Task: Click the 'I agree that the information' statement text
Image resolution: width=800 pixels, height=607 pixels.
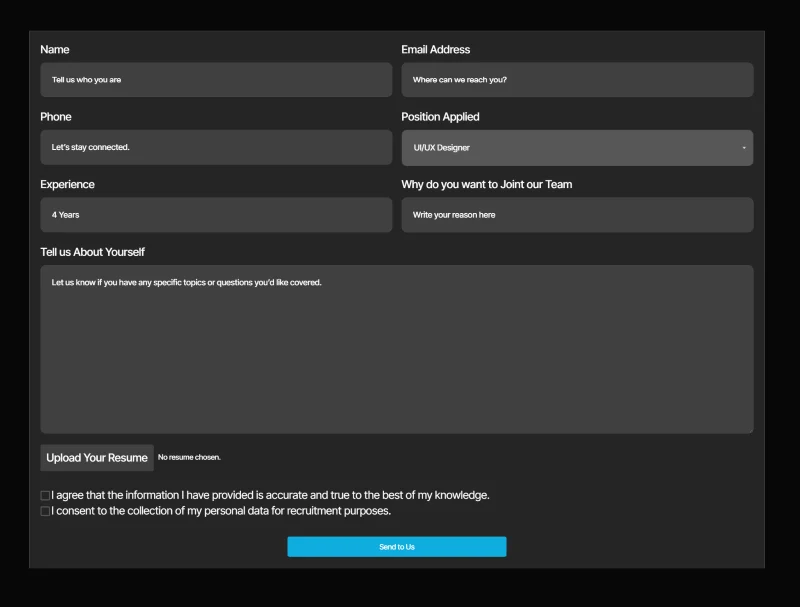Action: [270, 495]
